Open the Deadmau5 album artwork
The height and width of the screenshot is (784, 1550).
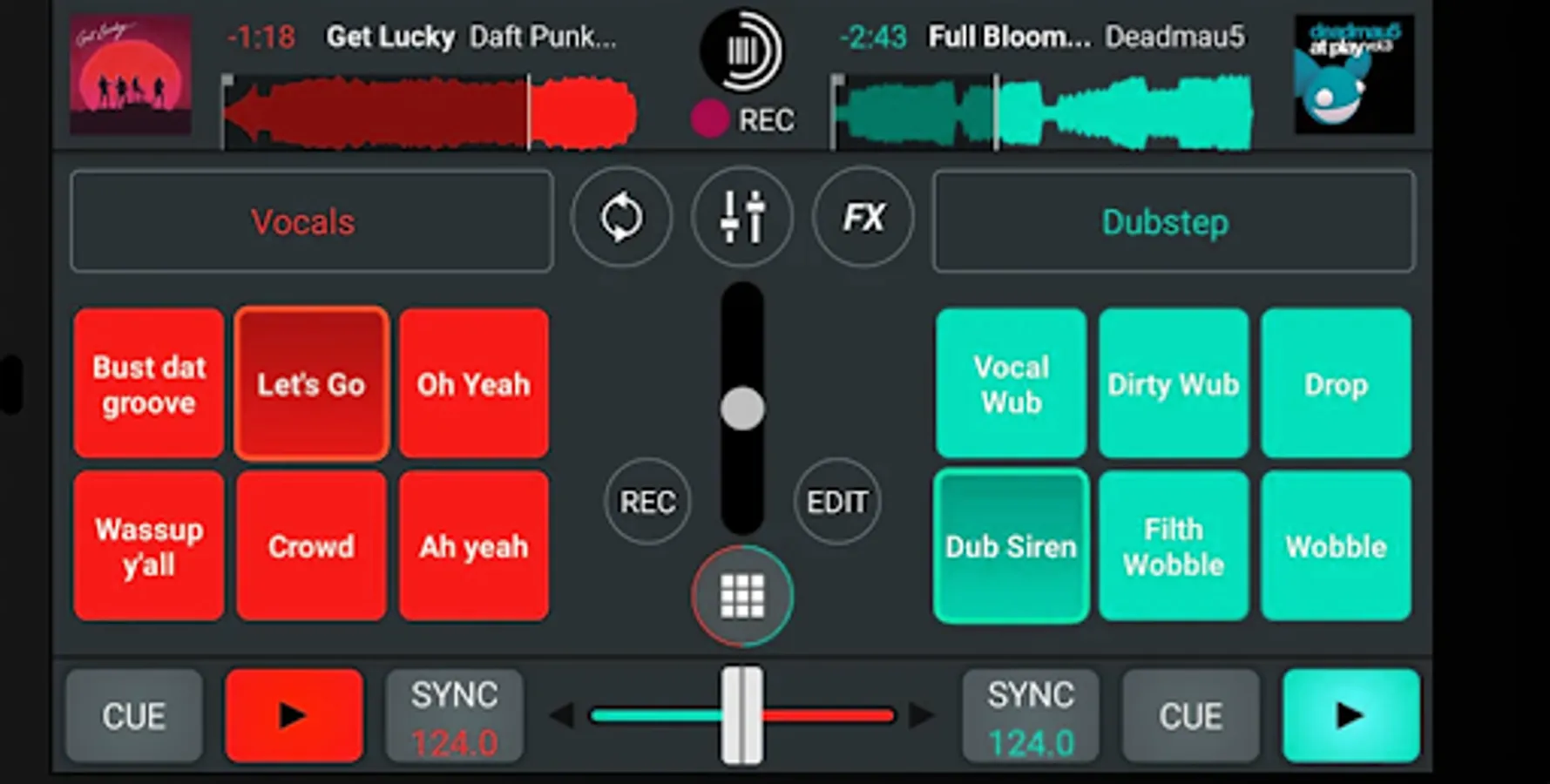[x=1355, y=75]
